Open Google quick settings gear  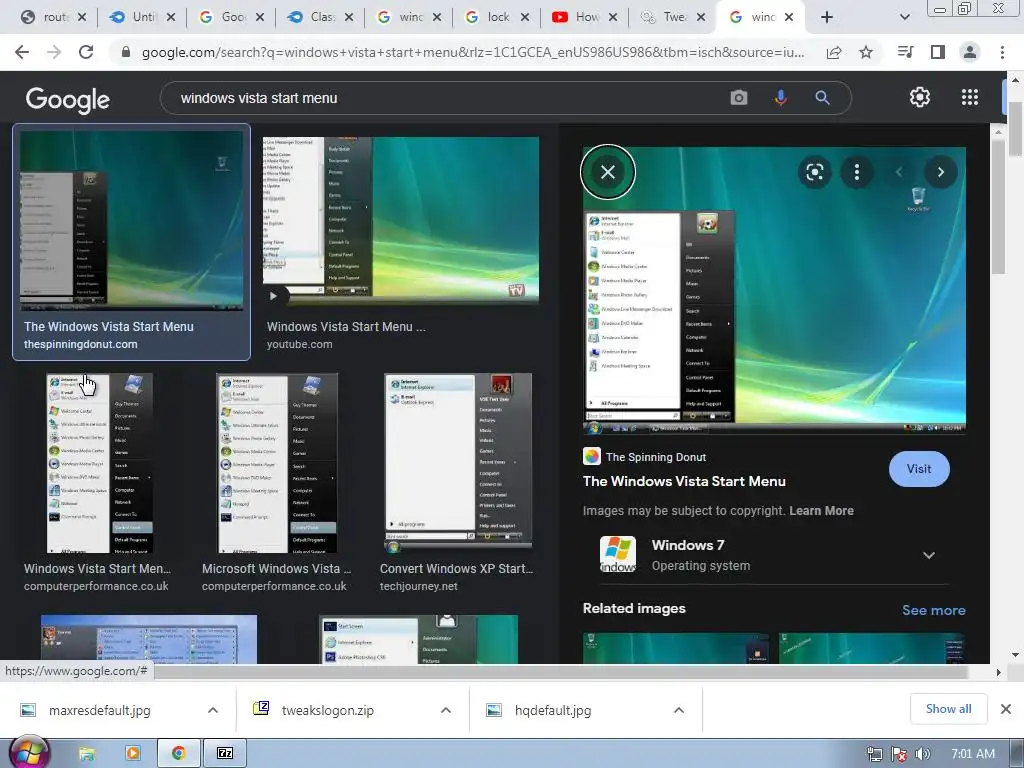[920, 97]
